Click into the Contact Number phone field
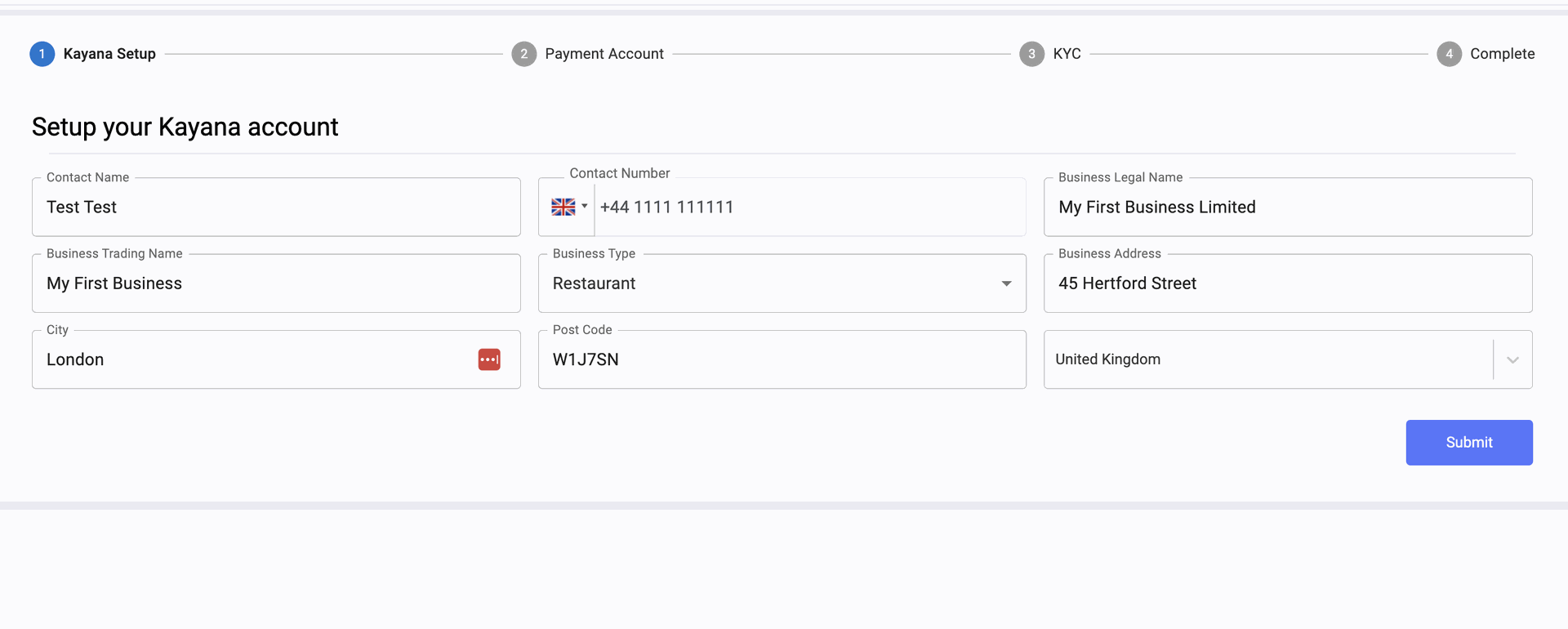Screen dimensions: 1568x629 coord(810,207)
